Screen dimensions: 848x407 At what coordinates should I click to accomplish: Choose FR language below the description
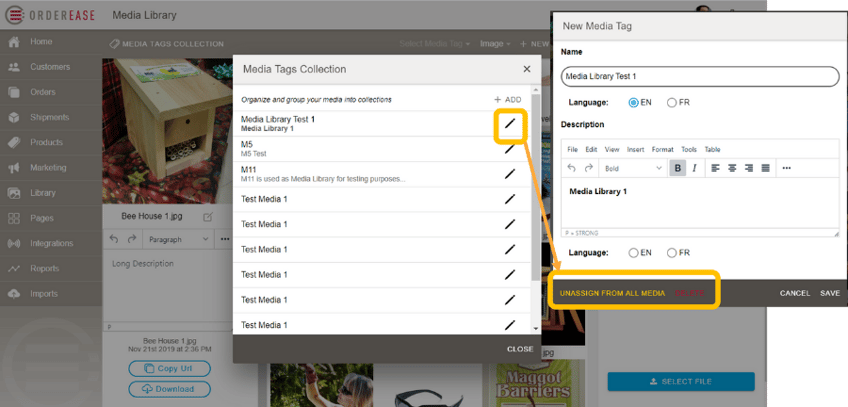(x=672, y=253)
